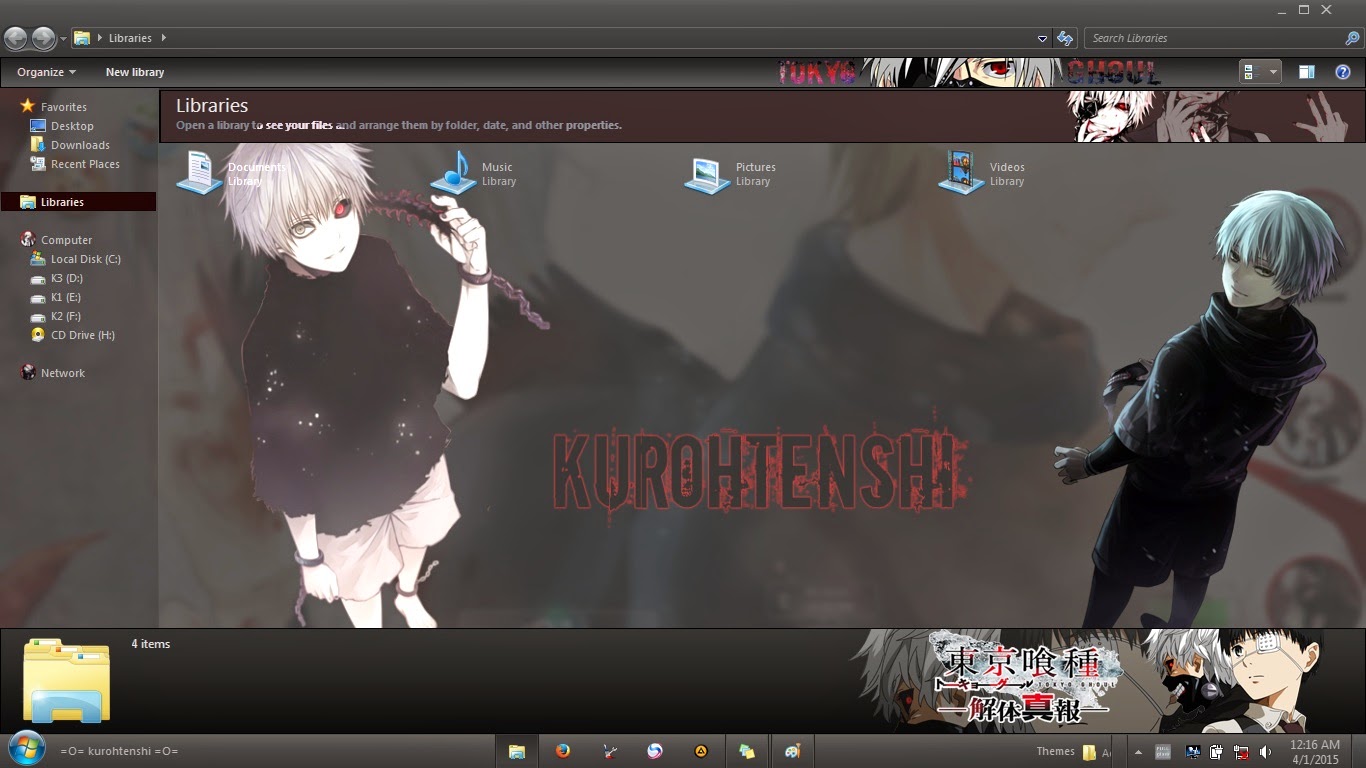Click the Desktop icon in the sidebar

[x=38, y=126]
